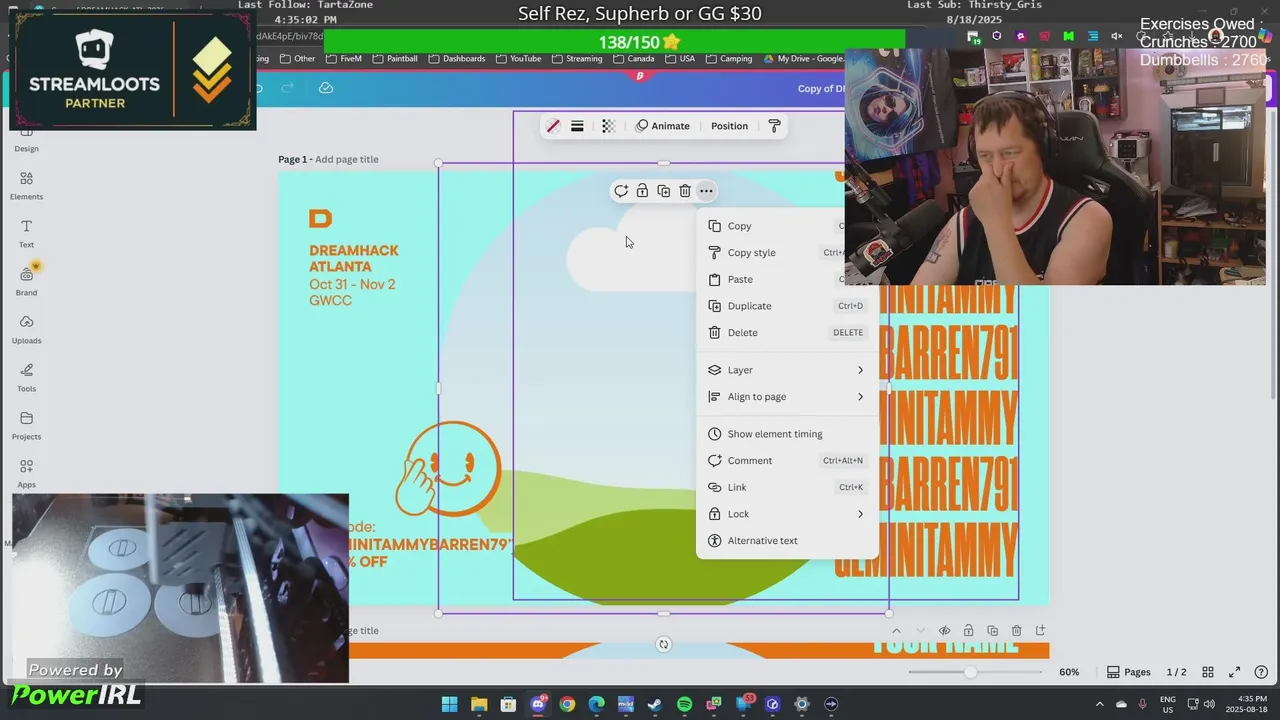Image resolution: width=1280 pixels, height=720 pixels.
Task: Select Duplicate in the context menu
Action: pyautogui.click(x=787, y=306)
